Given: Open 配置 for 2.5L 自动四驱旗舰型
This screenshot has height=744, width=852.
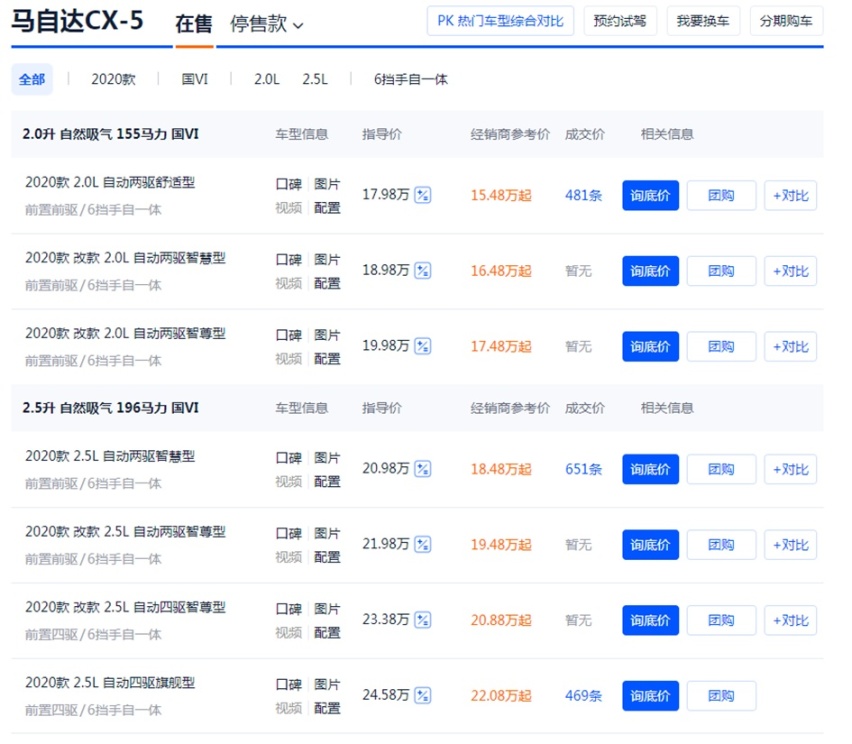Looking at the screenshot, I should tap(327, 708).
